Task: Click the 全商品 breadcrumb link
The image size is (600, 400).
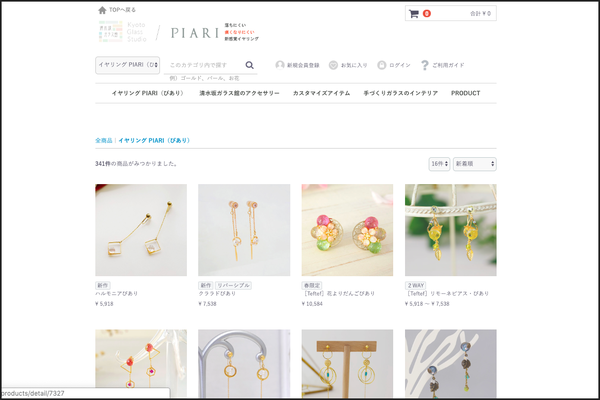Action: point(104,140)
